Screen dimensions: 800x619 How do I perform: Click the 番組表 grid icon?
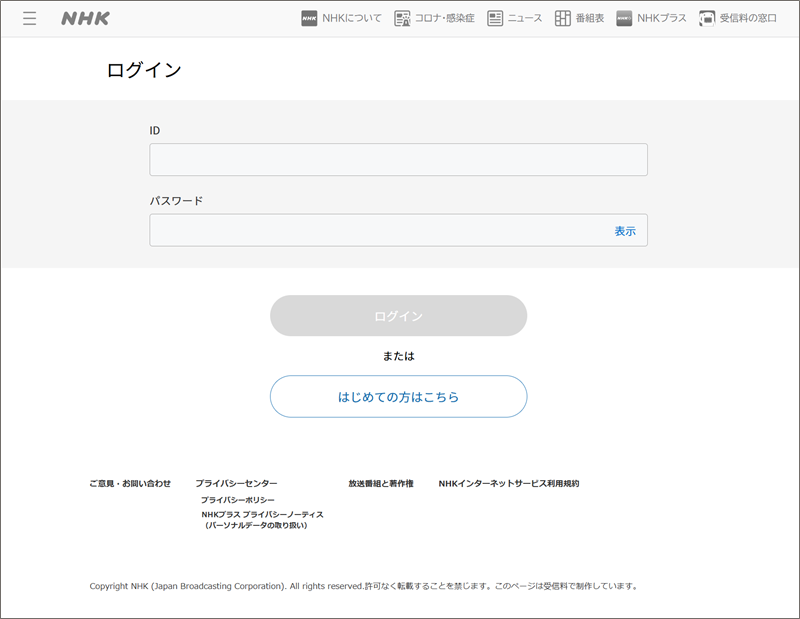(563, 18)
